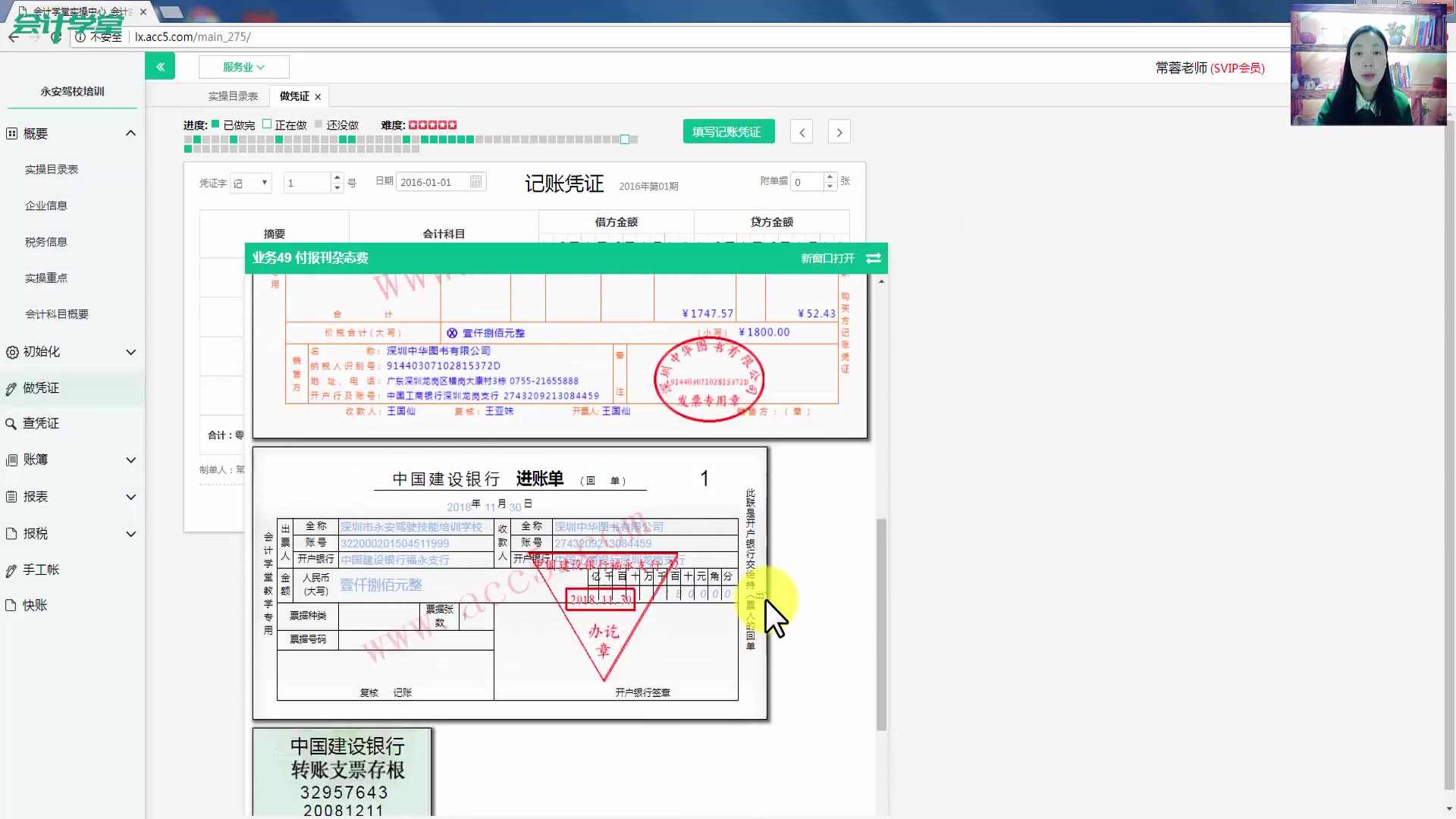Switch to the 实操目录表 tab
Viewport: 1456px width, 819px height.
tap(234, 96)
